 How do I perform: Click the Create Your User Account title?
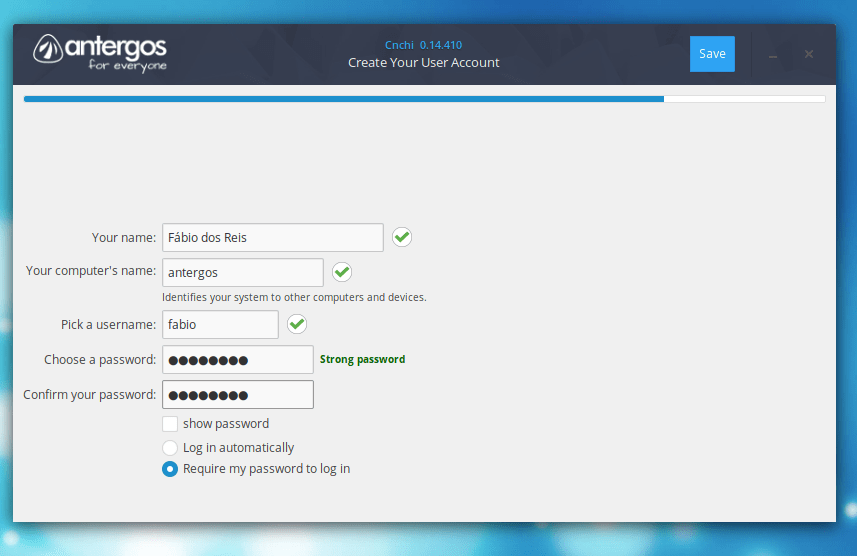423,63
